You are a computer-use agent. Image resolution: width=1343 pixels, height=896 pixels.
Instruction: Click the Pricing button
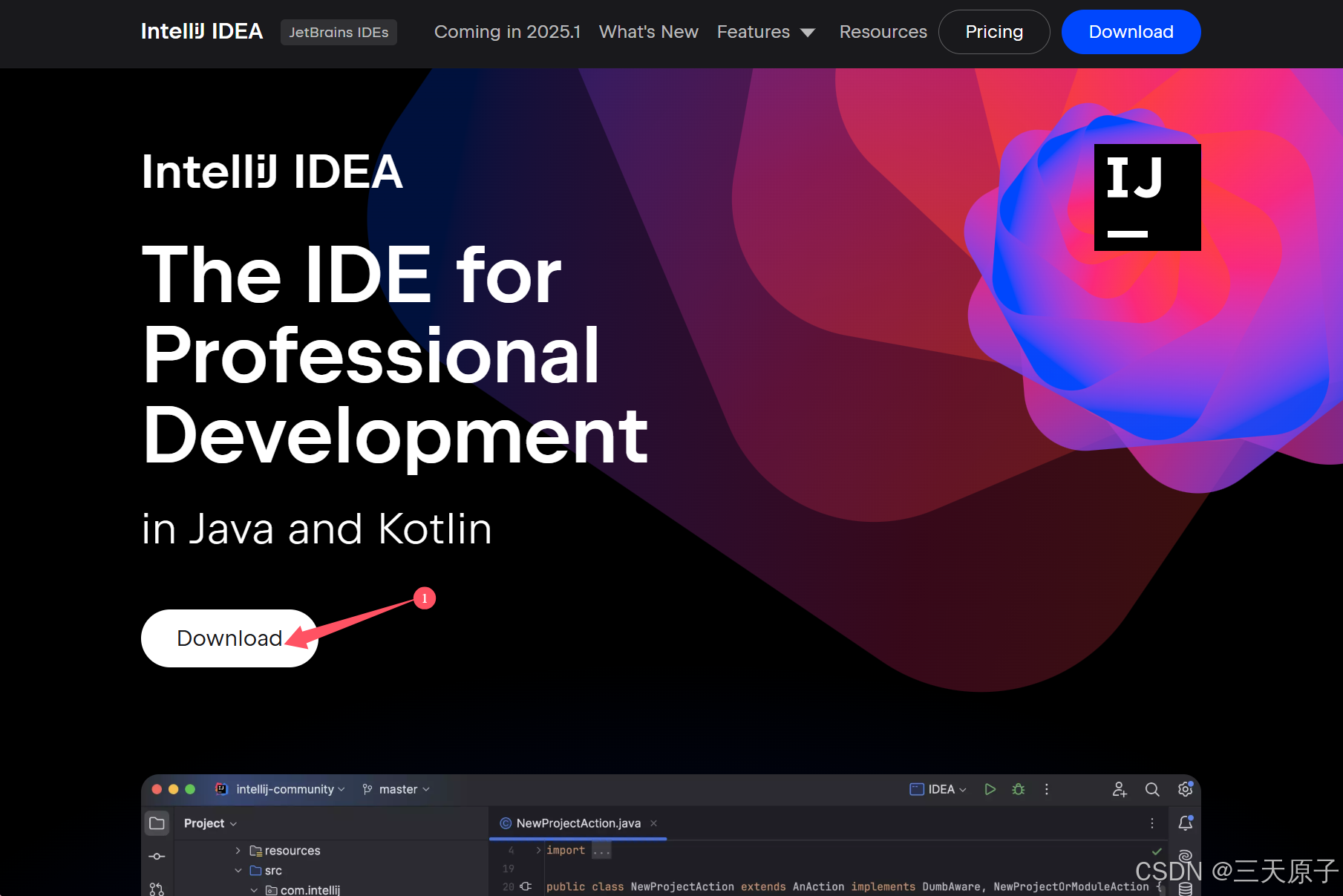(994, 32)
